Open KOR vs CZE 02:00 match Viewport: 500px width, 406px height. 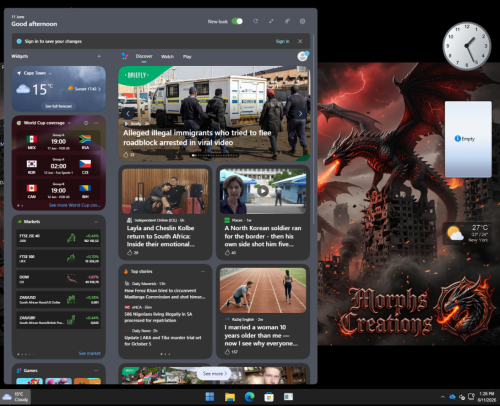click(x=58, y=166)
